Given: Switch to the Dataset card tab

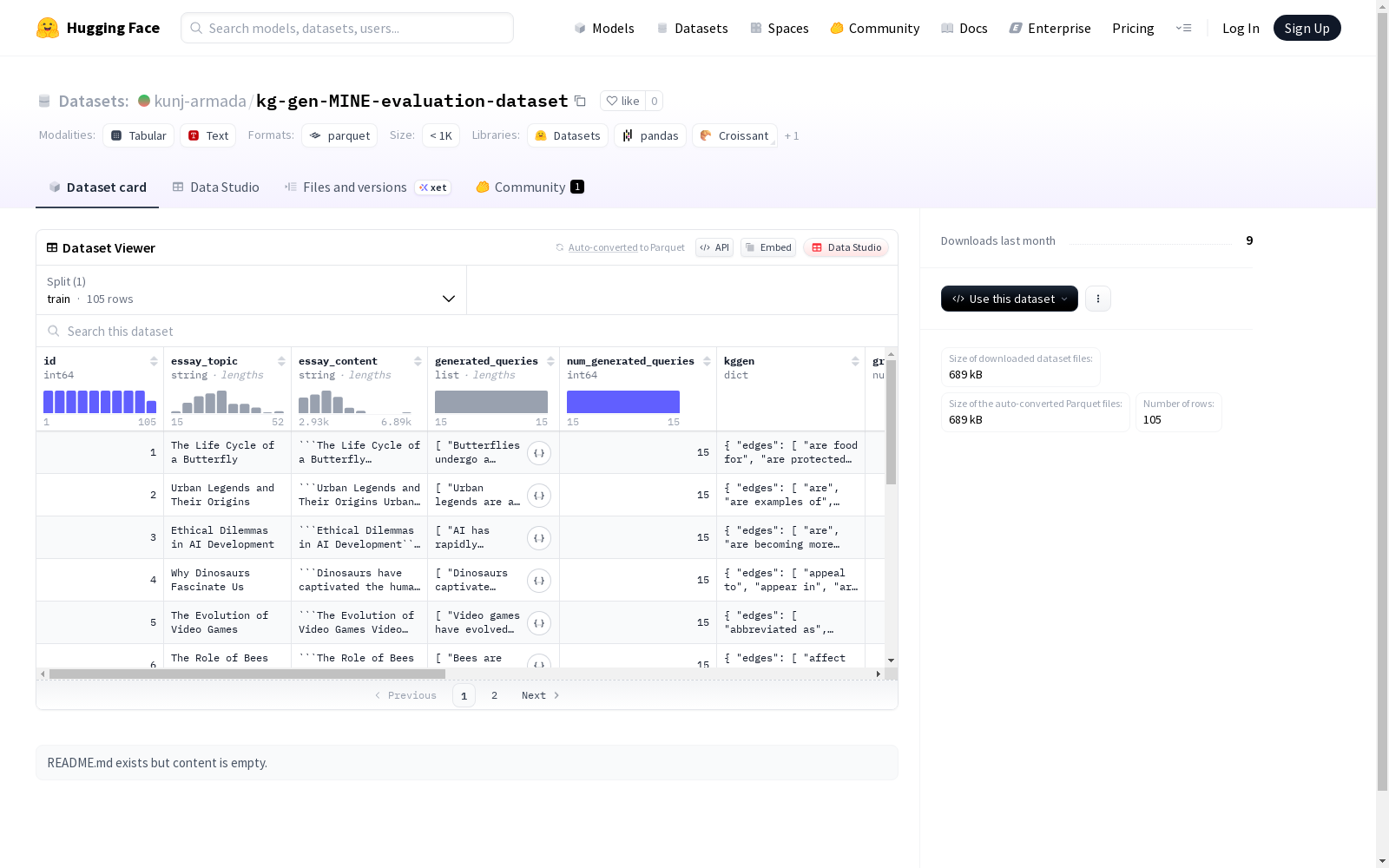Looking at the screenshot, I should tap(97, 187).
